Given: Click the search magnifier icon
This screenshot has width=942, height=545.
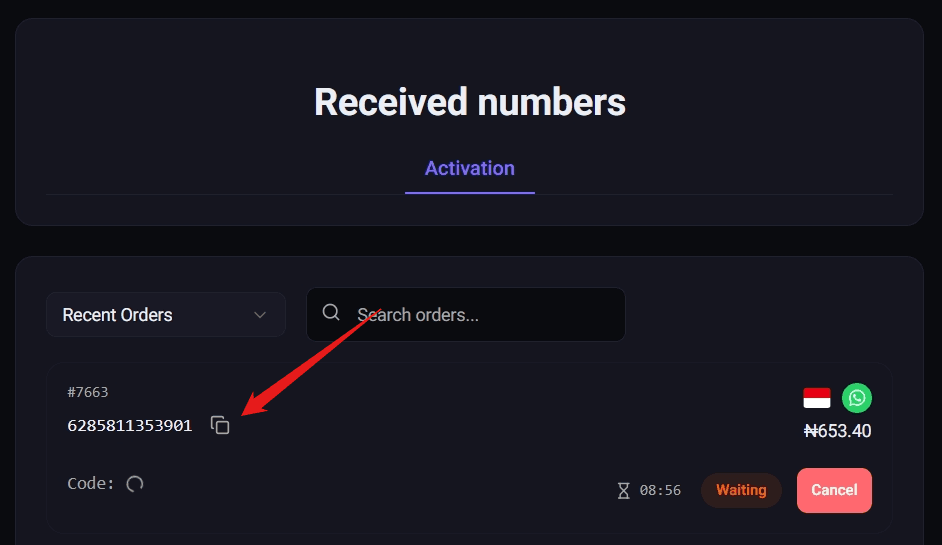Looking at the screenshot, I should click(x=331, y=314).
